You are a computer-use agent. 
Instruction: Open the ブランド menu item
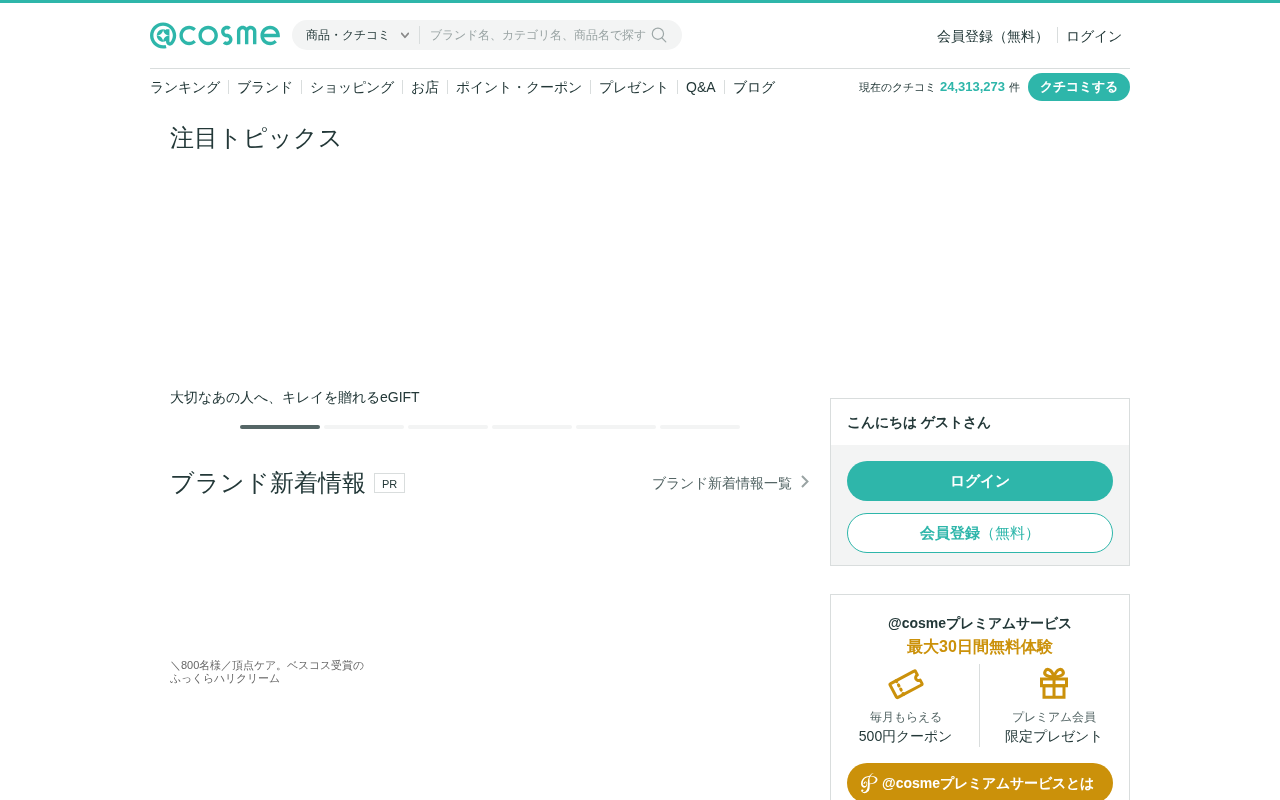[265, 87]
